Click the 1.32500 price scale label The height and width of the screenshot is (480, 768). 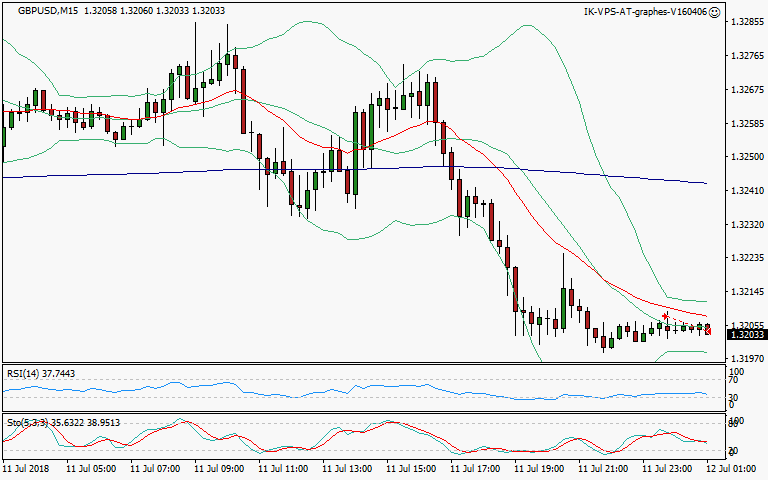(747, 157)
